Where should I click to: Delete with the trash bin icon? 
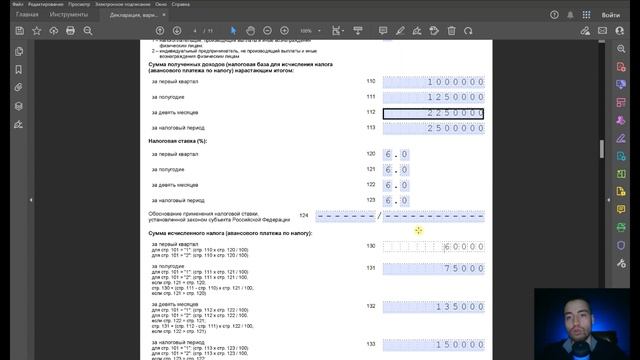(451, 31)
